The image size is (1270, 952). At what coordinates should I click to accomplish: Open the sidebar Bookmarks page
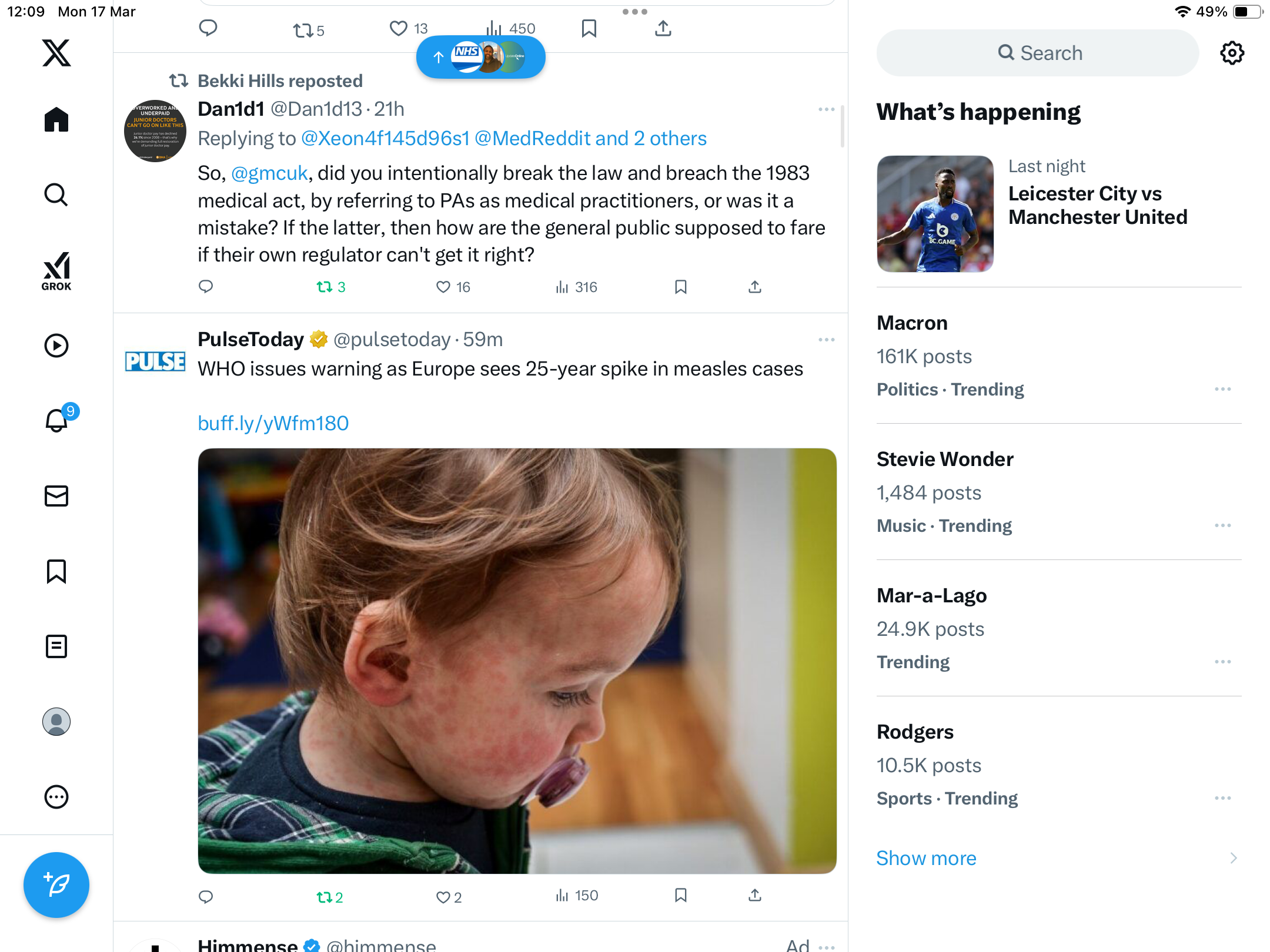(x=56, y=571)
